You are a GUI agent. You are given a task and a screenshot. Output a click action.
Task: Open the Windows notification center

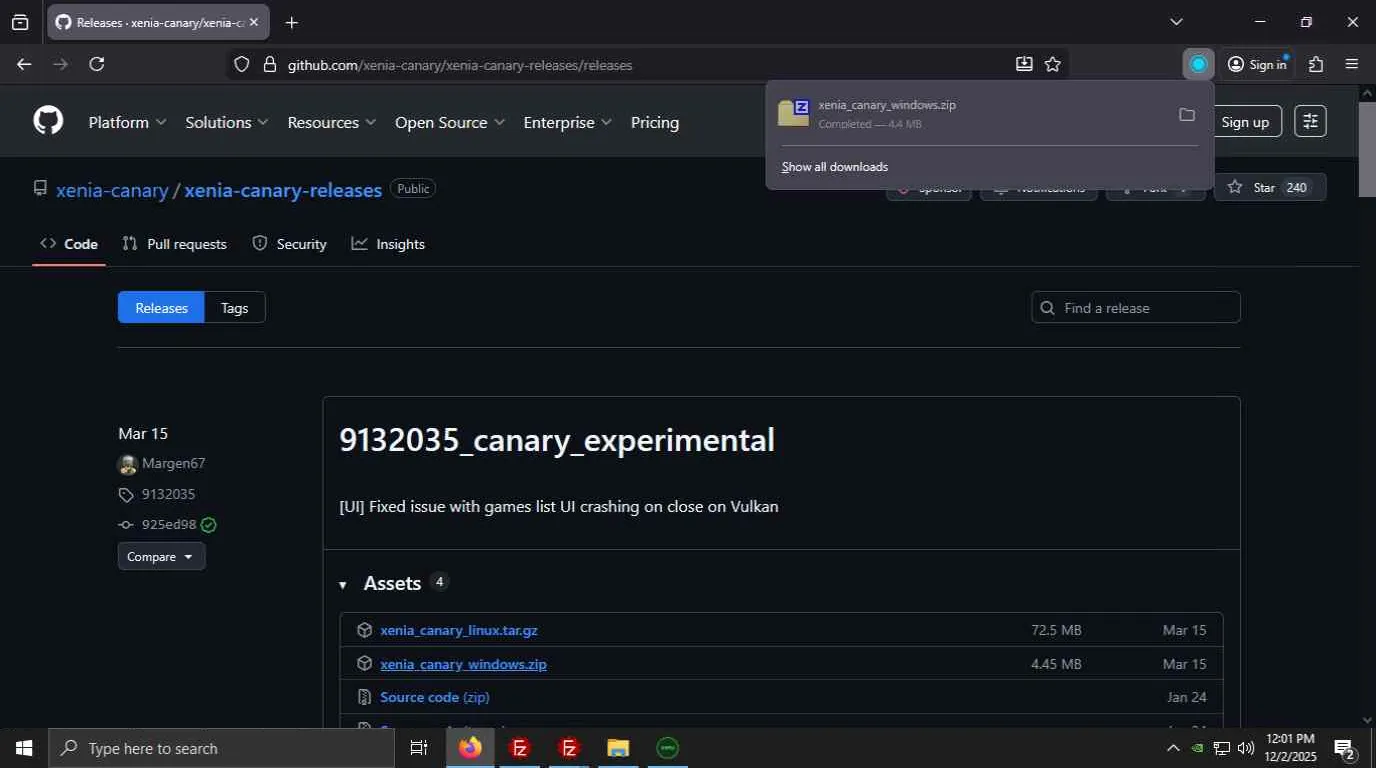click(1345, 749)
